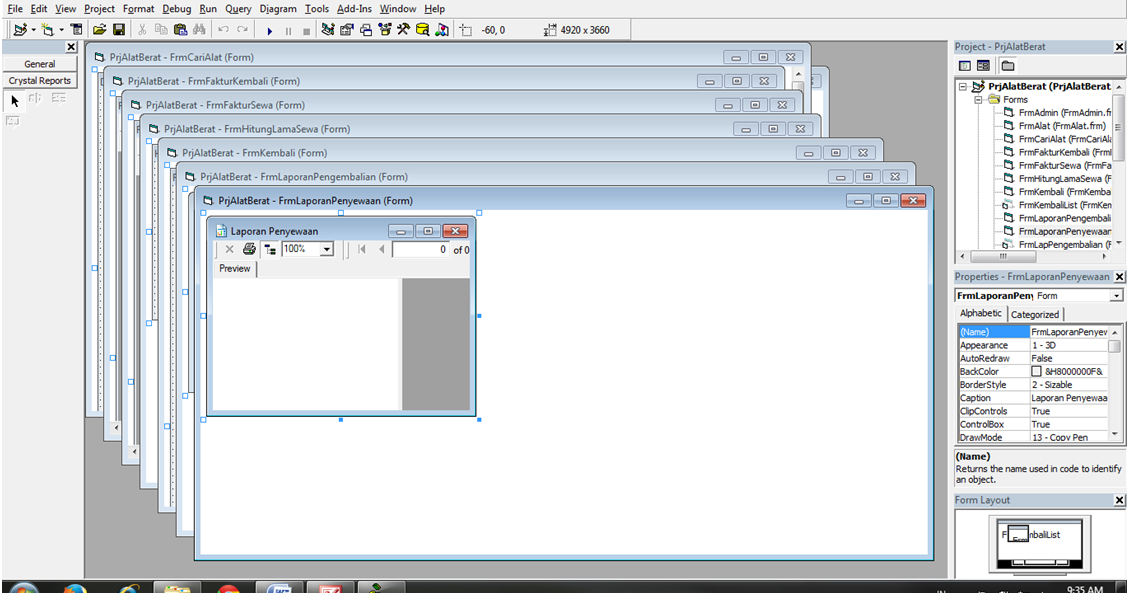Toggle the group tree in the report viewer
The image size is (1129, 593).
coord(268,249)
